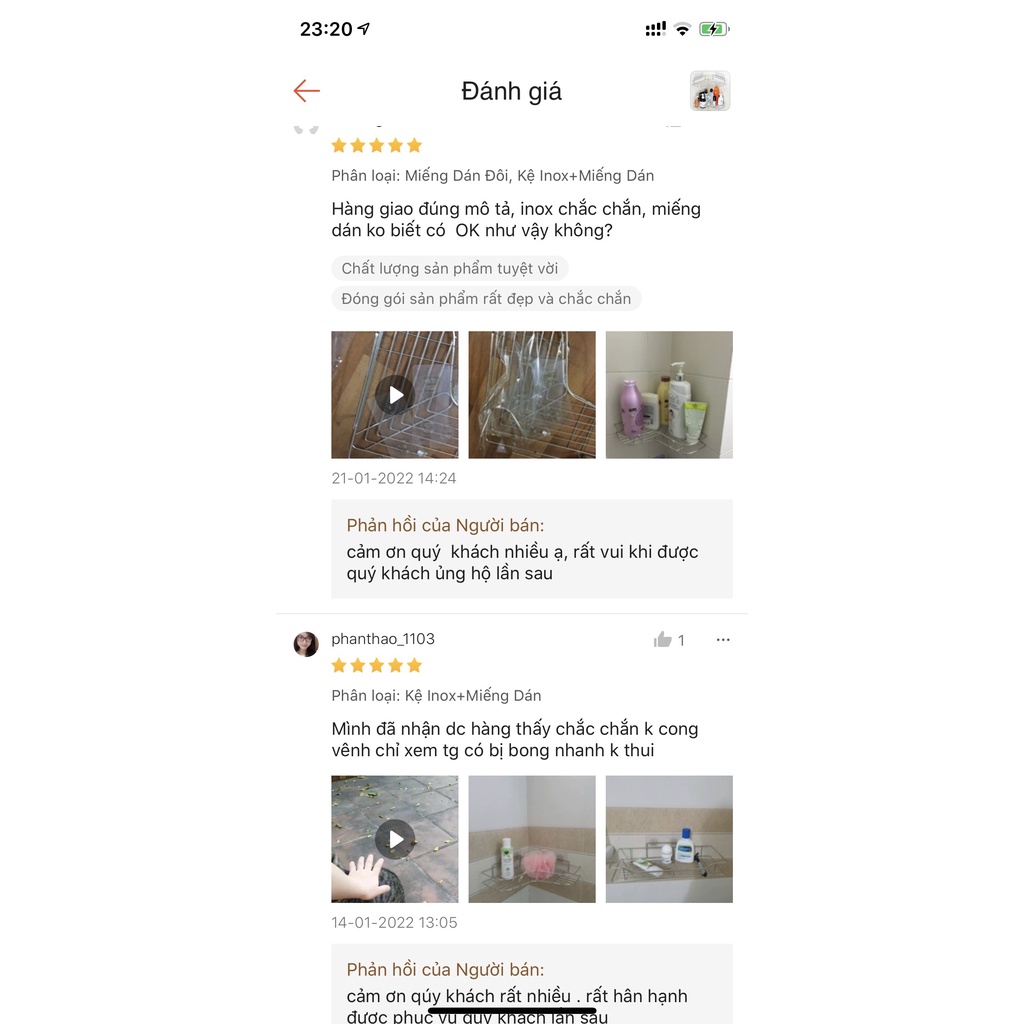Viewport: 1024px width, 1024px height.
Task: View the plastic-wrapped rack photo
Action: (x=532, y=394)
